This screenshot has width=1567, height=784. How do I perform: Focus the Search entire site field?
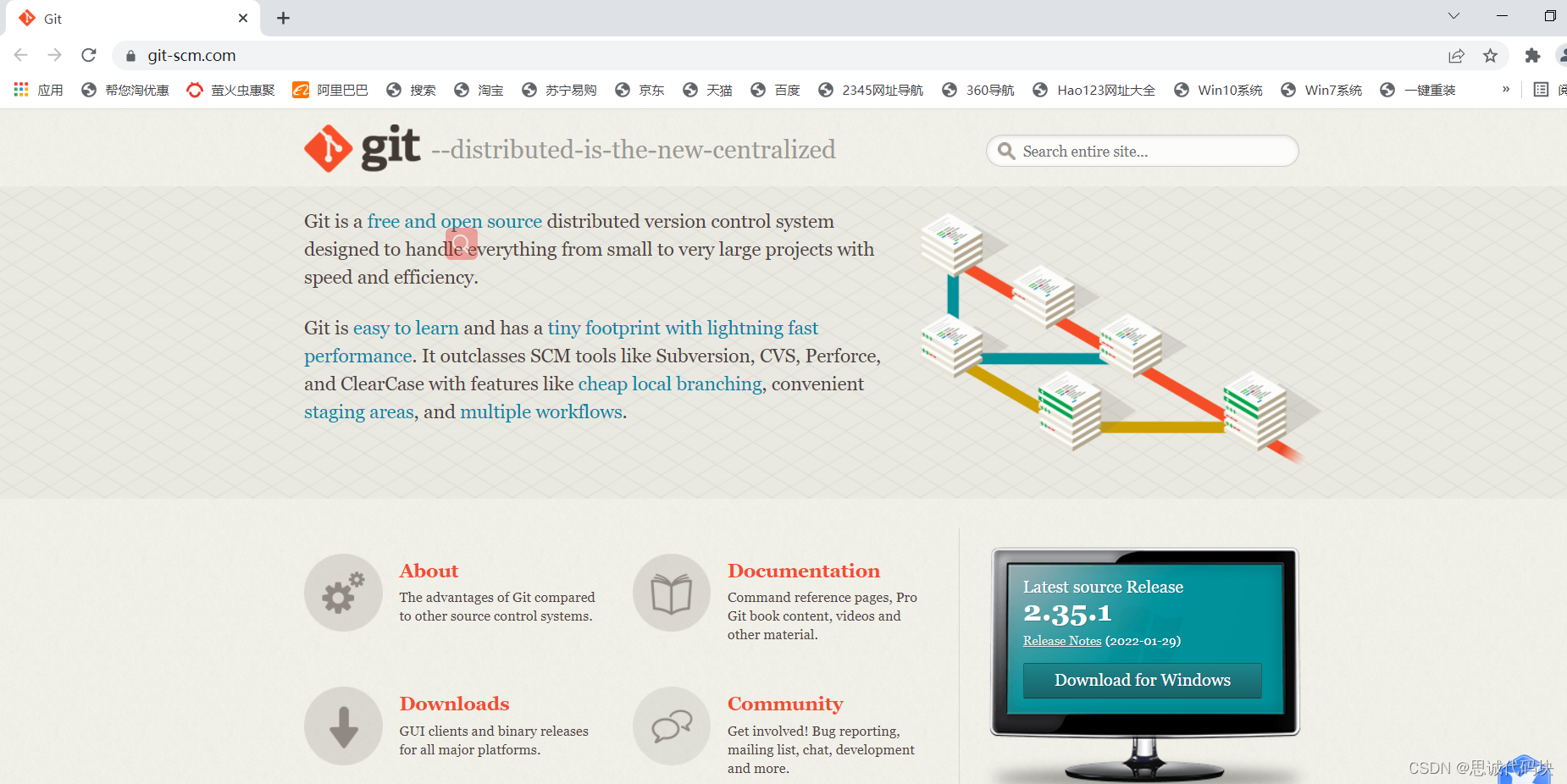tap(1143, 152)
